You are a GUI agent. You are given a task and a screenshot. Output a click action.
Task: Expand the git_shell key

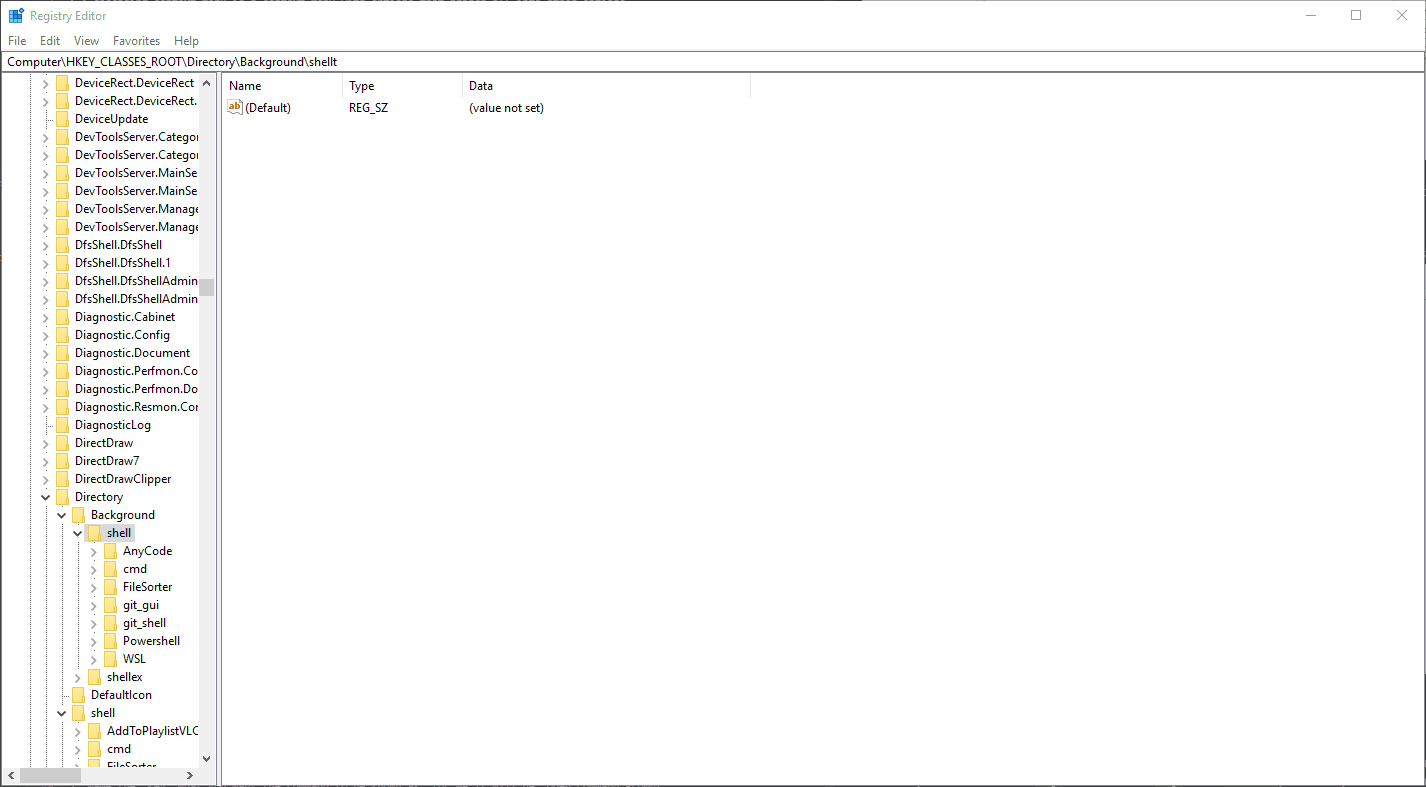[x=93, y=622]
